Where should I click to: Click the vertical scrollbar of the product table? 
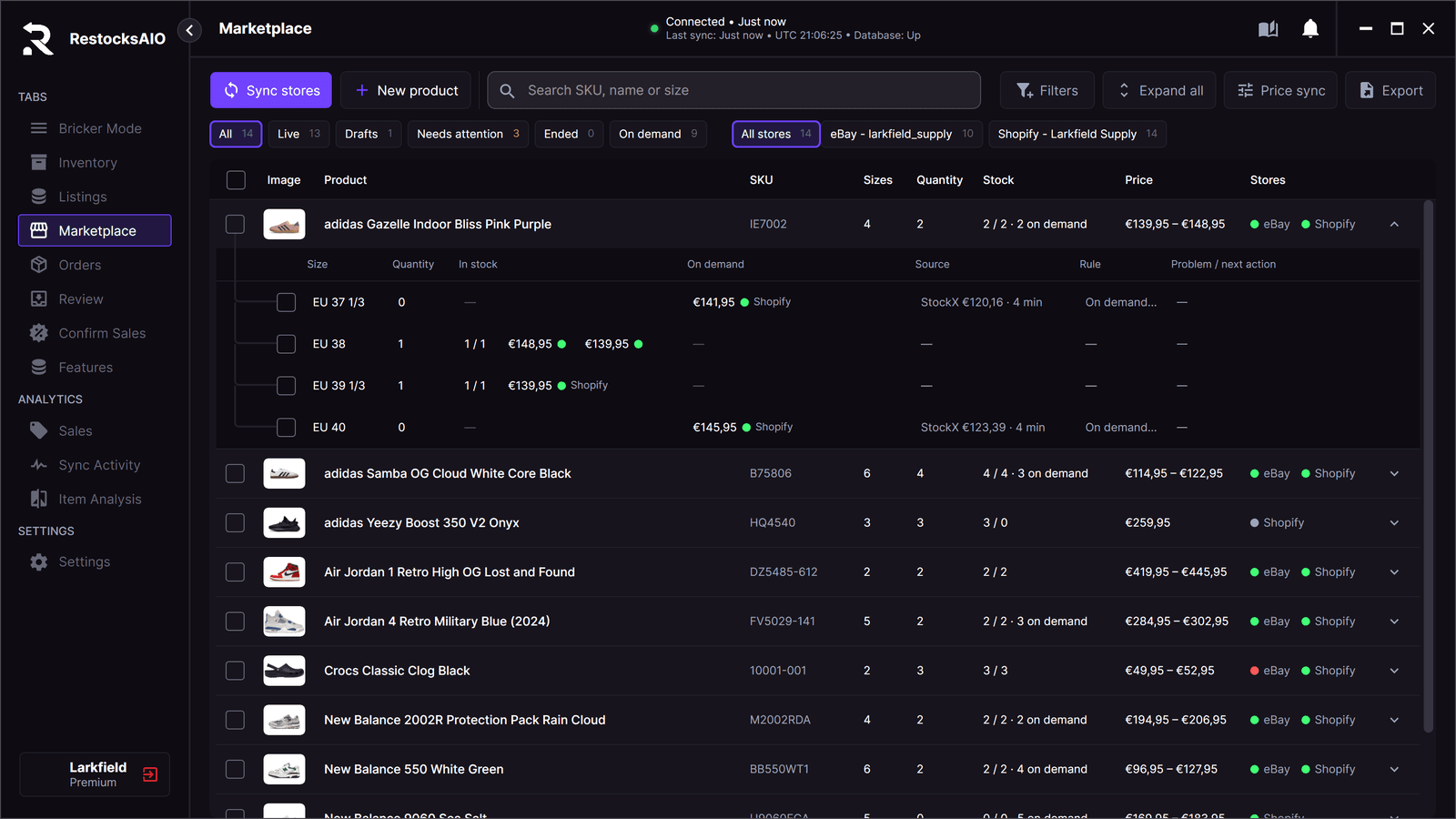tap(1428, 465)
